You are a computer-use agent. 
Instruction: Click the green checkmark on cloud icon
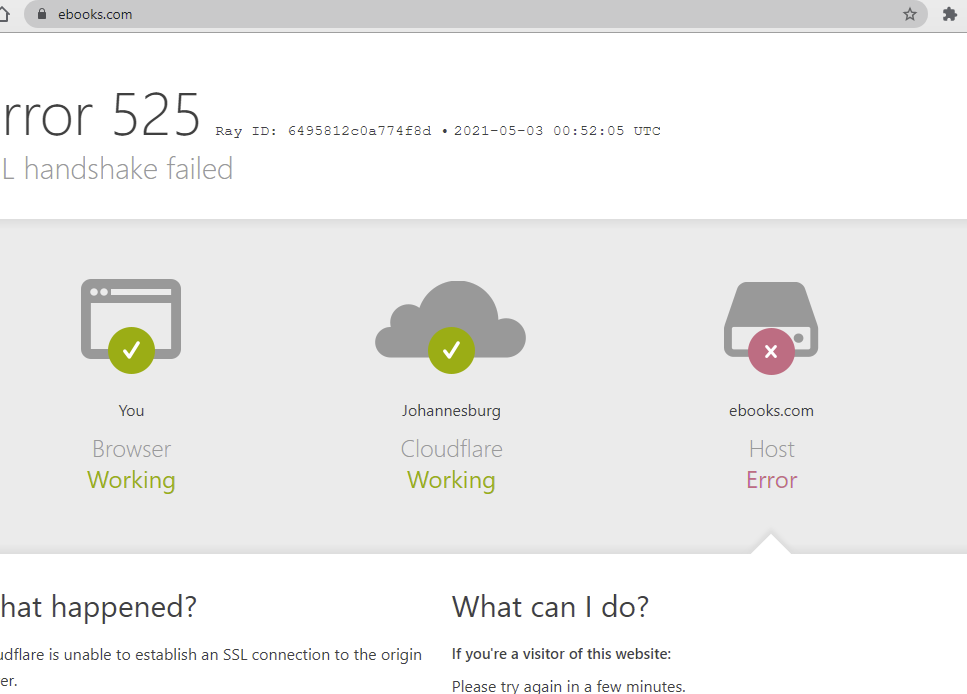click(x=451, y=350)
